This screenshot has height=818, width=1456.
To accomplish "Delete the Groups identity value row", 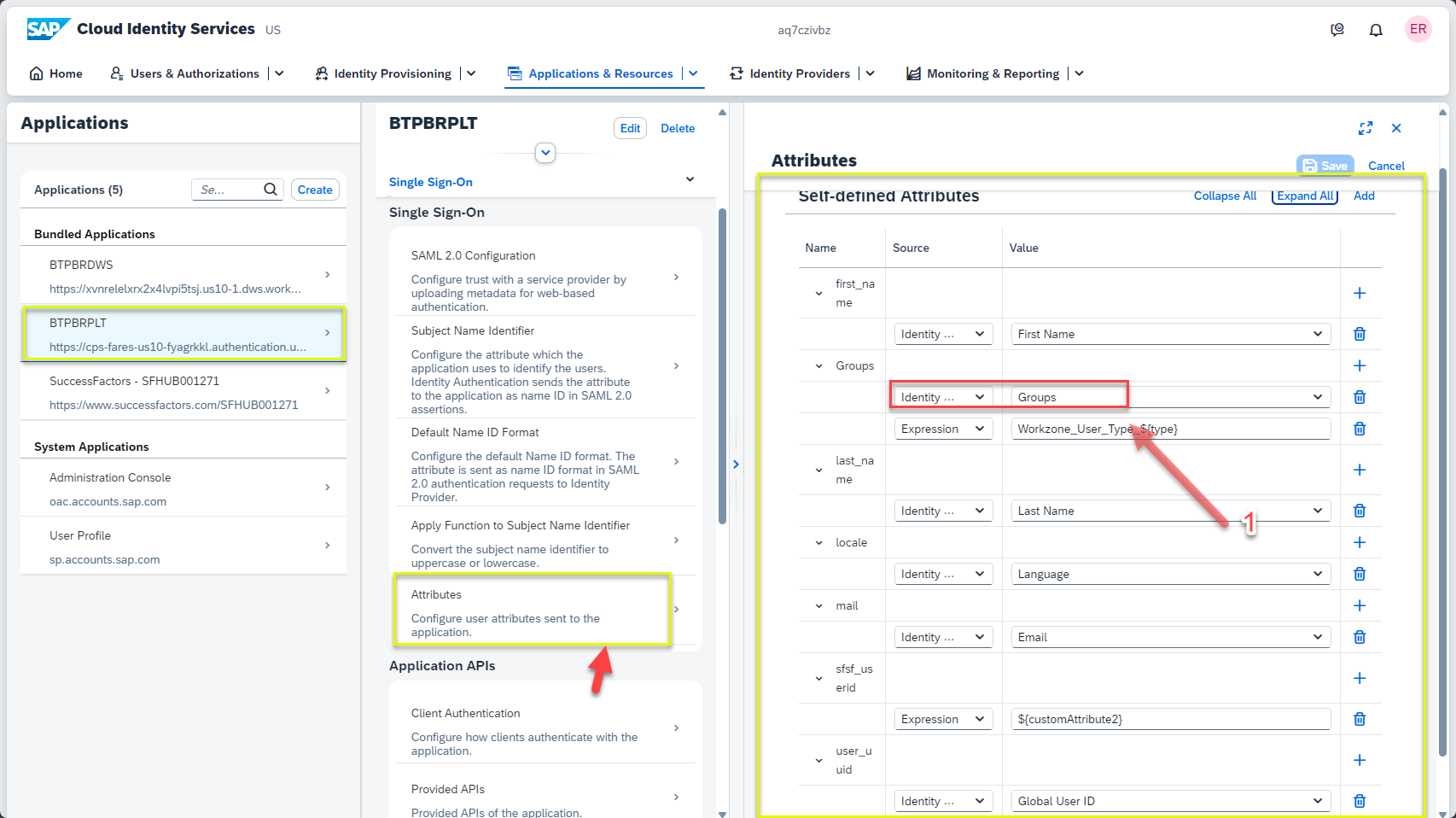I will pos(1360,397).
